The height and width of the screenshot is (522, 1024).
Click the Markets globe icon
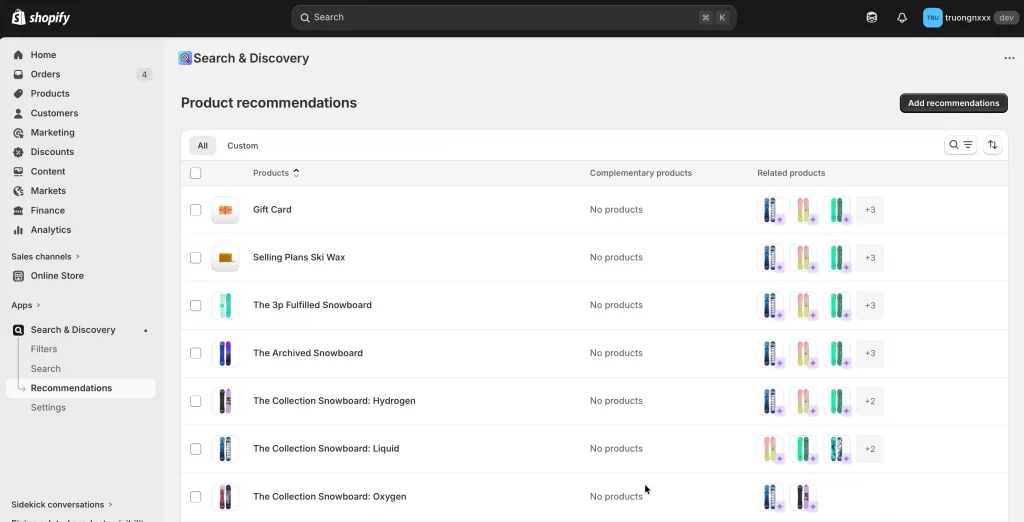tap(18, 191)
